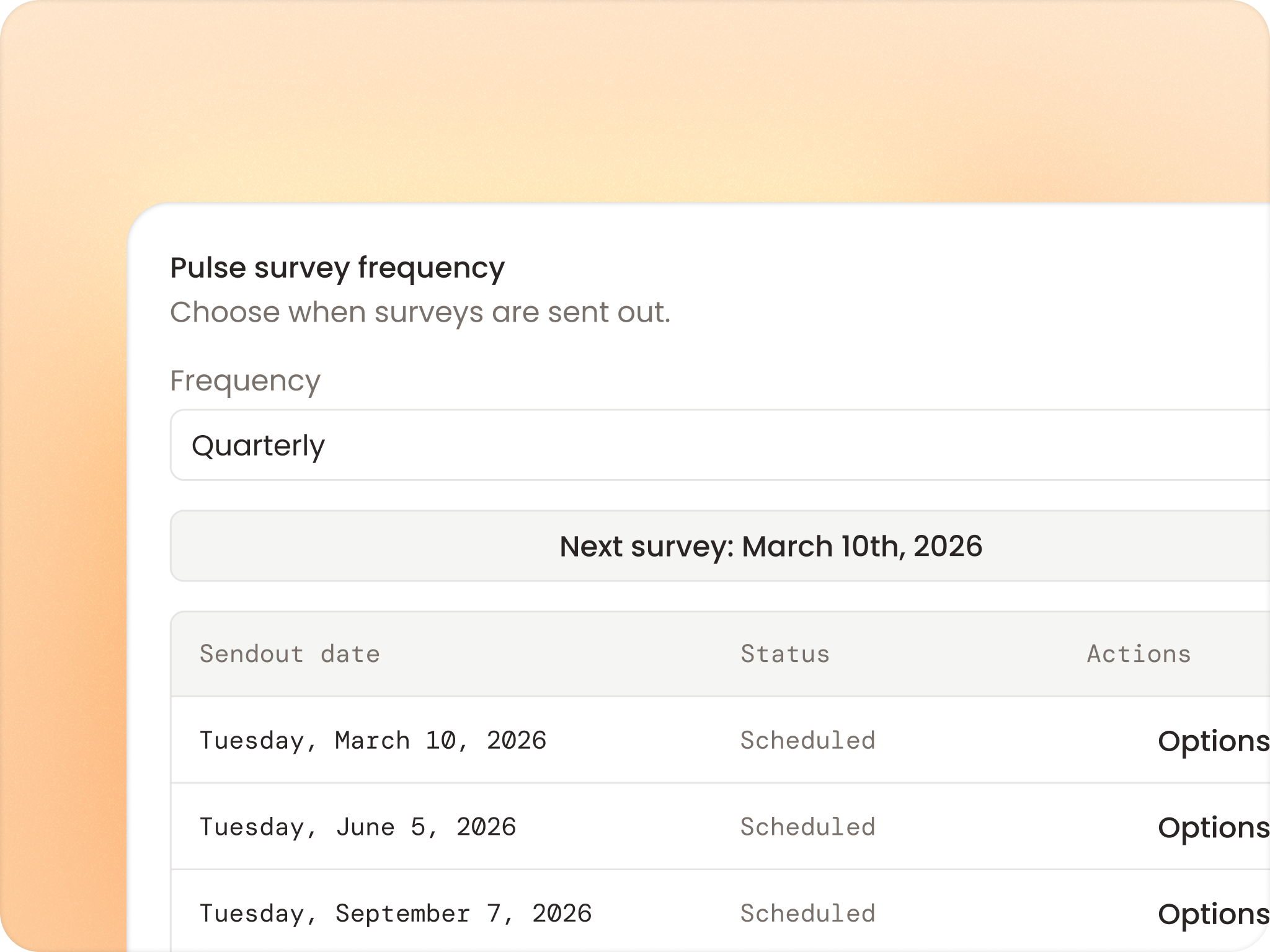Click the orange background left of the card

point(62,558)
